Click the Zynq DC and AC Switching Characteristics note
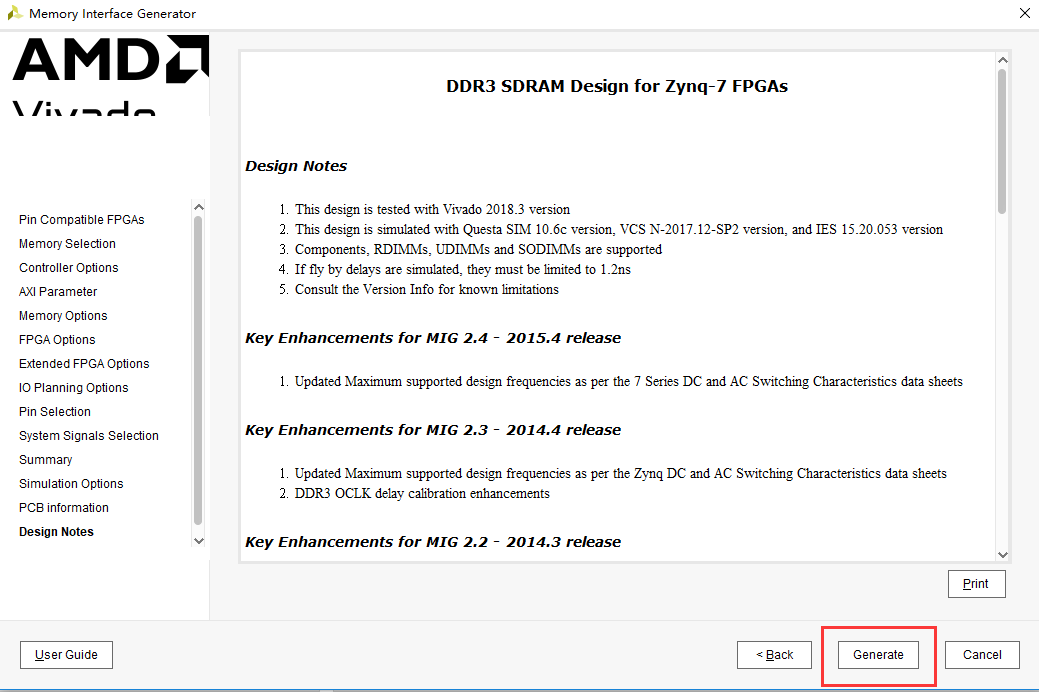The height and width of the screenshot is (692, 1039). click(x=621, y=474)
